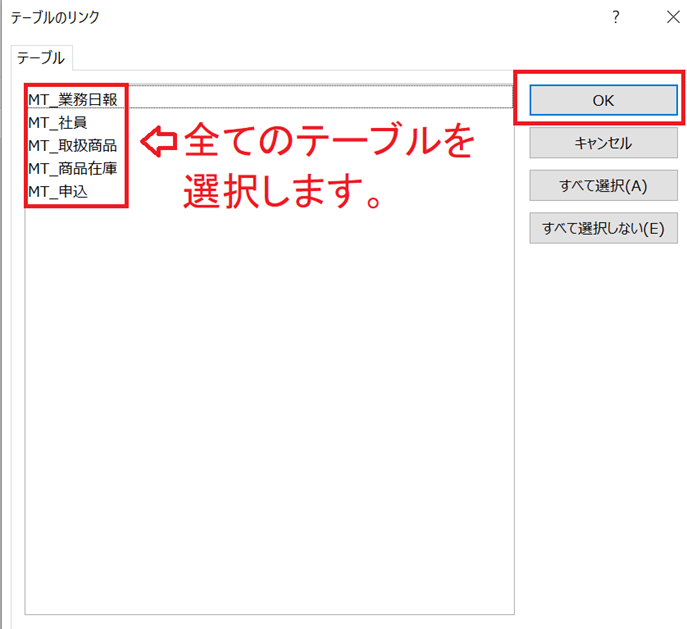Select the MT_申込 list item
Image resolution: width=687 pixels, height=629 pixels.
point(58,191)
